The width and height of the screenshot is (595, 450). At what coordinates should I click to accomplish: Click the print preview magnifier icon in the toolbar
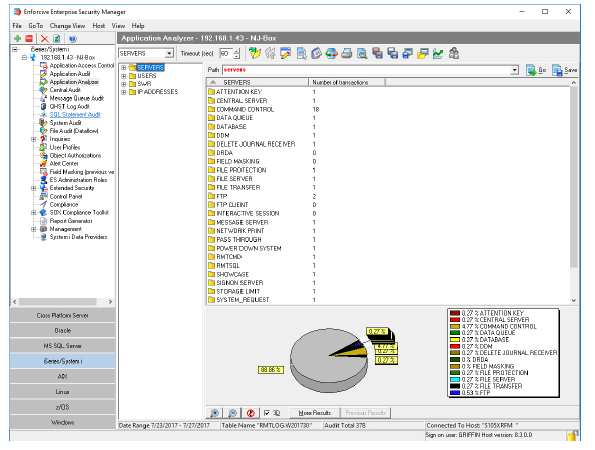(x=362, y=53)
